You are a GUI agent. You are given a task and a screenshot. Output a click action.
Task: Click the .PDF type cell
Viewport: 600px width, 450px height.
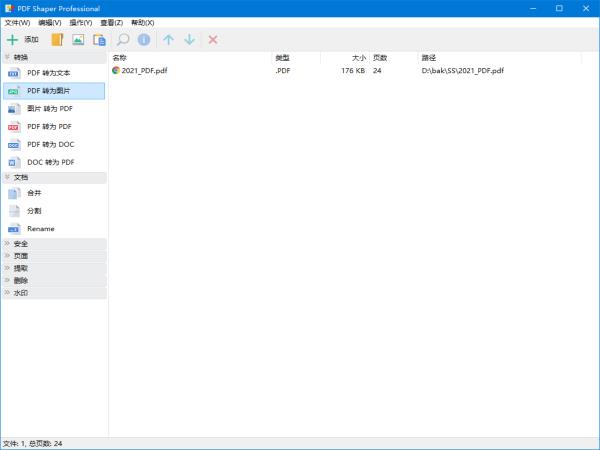click(x=283, y=70)
